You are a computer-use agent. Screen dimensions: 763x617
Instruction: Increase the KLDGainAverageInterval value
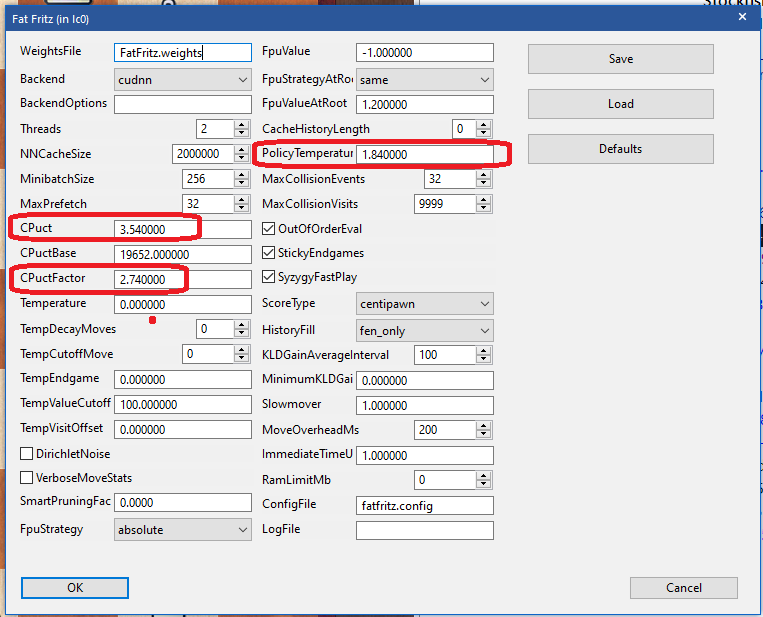click(x=484, y=350)
